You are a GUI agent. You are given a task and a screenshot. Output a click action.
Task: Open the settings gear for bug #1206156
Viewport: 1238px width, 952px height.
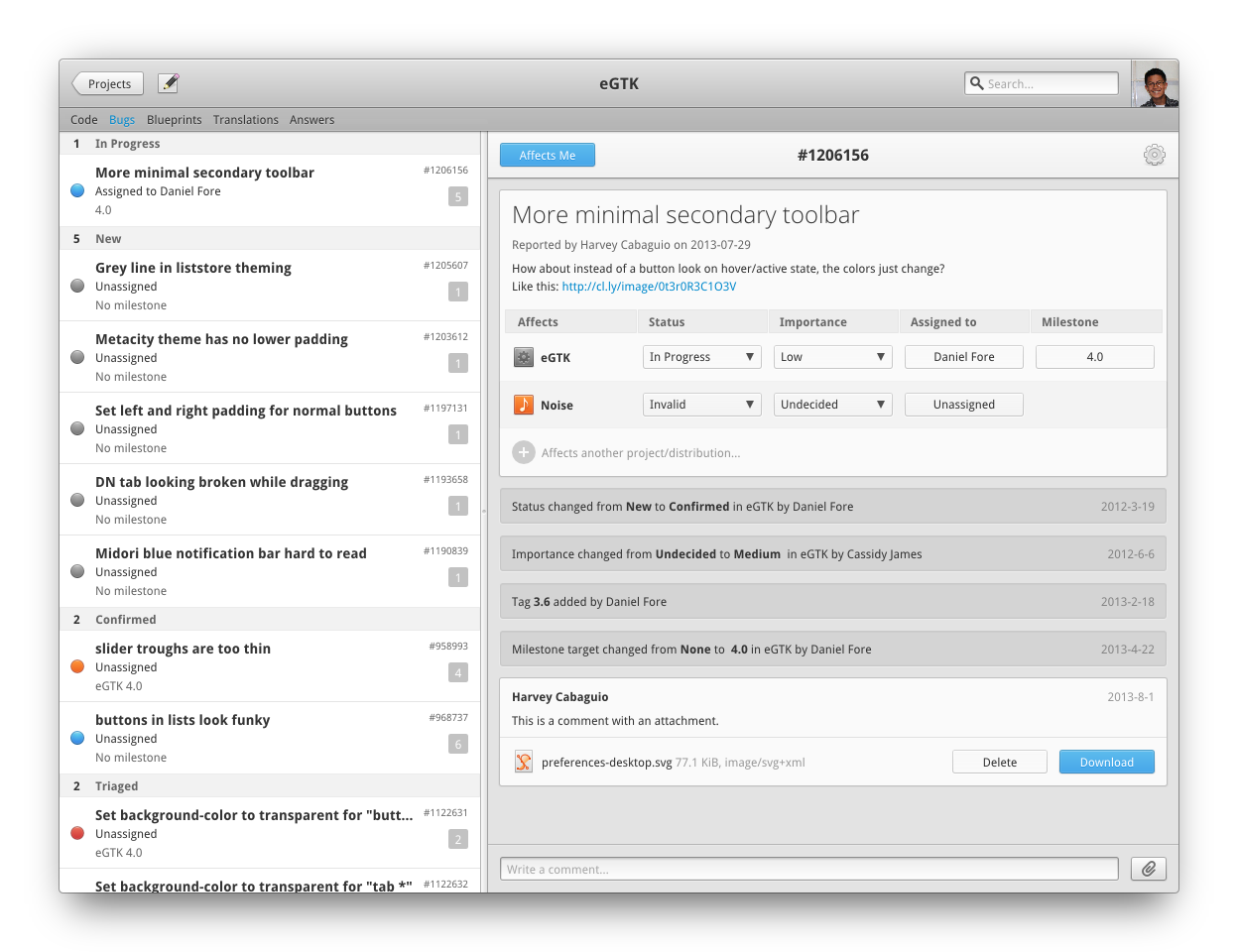click(x=1154, y=155)
